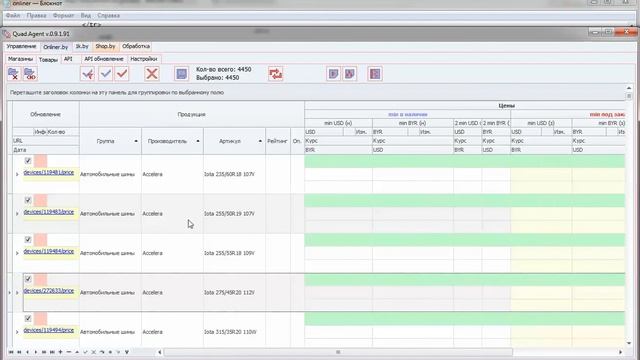Switch to the 1k.by tab

tap(82, 47)
